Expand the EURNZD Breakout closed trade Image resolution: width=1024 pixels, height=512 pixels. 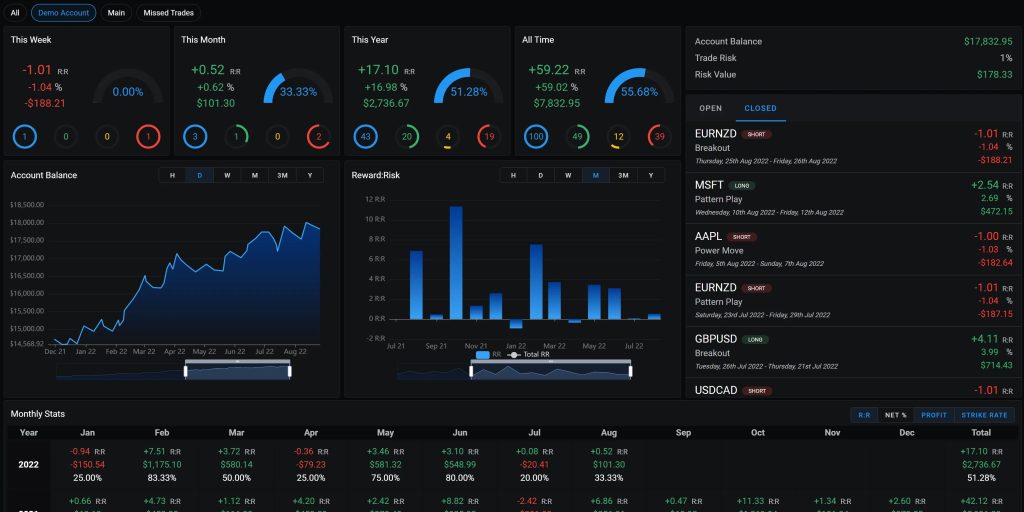coord(853,146)
